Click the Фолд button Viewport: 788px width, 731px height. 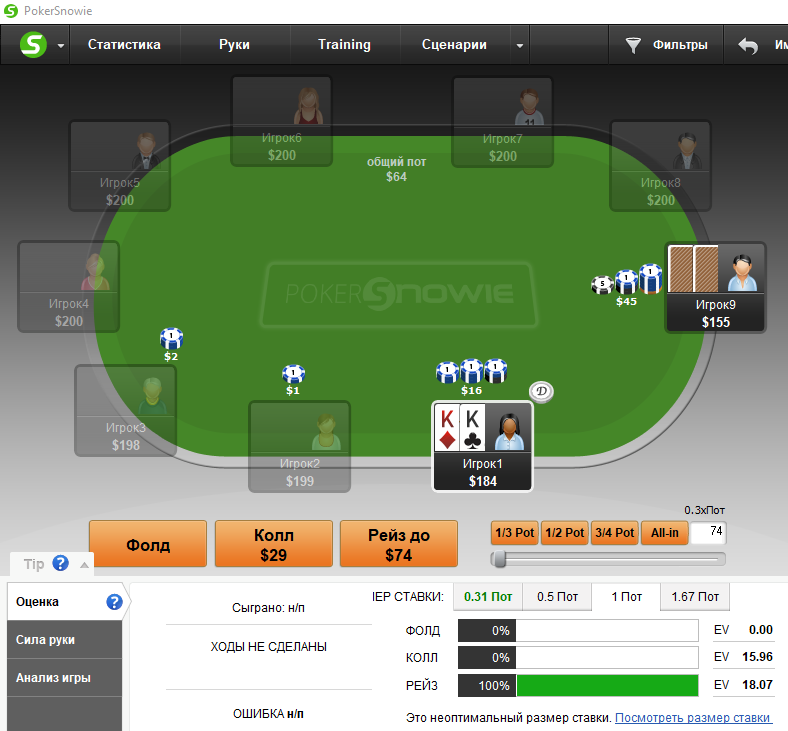pyautogui.click(x=148, y=545)
